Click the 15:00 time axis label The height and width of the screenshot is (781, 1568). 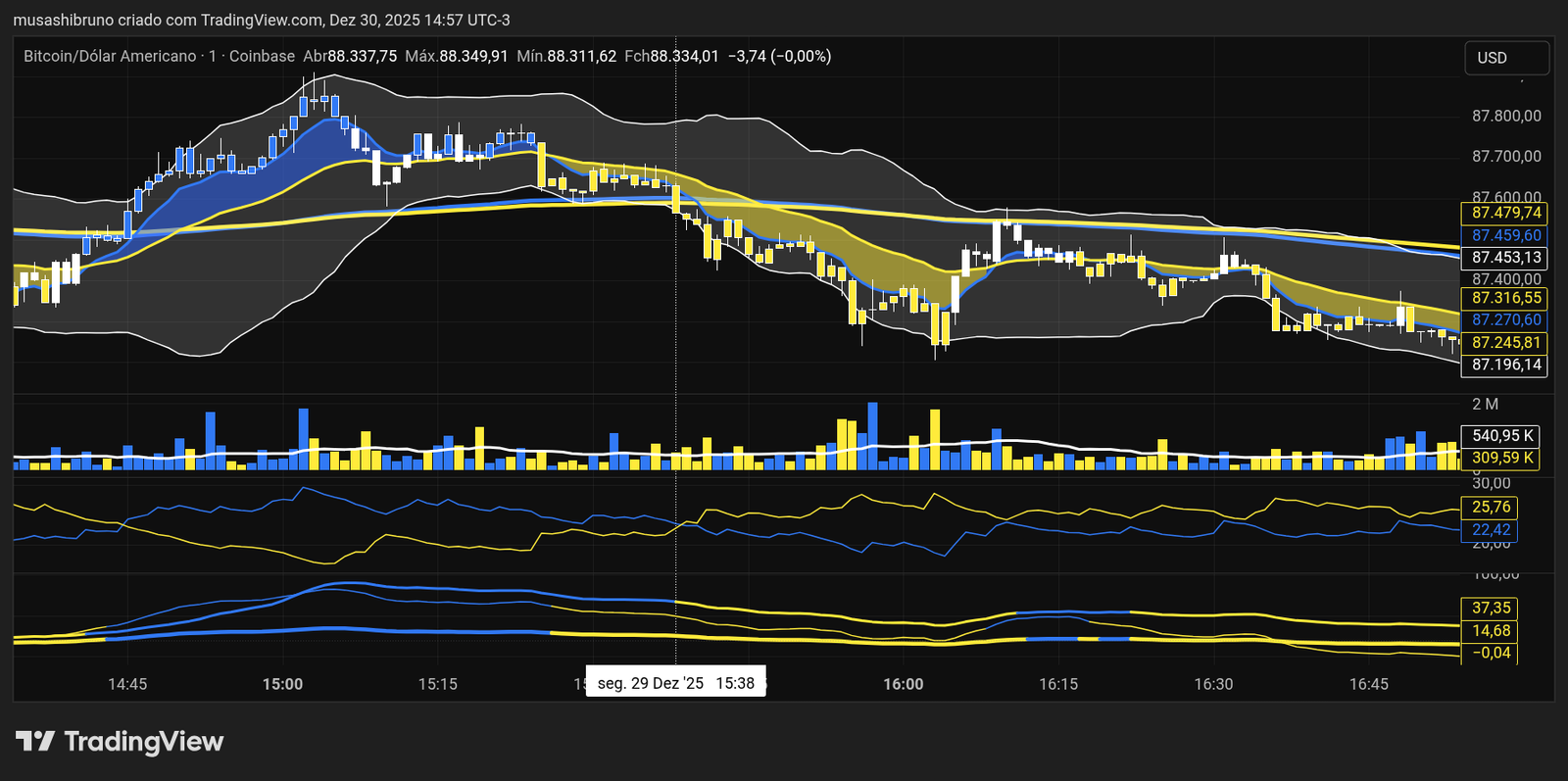point(282,684)
